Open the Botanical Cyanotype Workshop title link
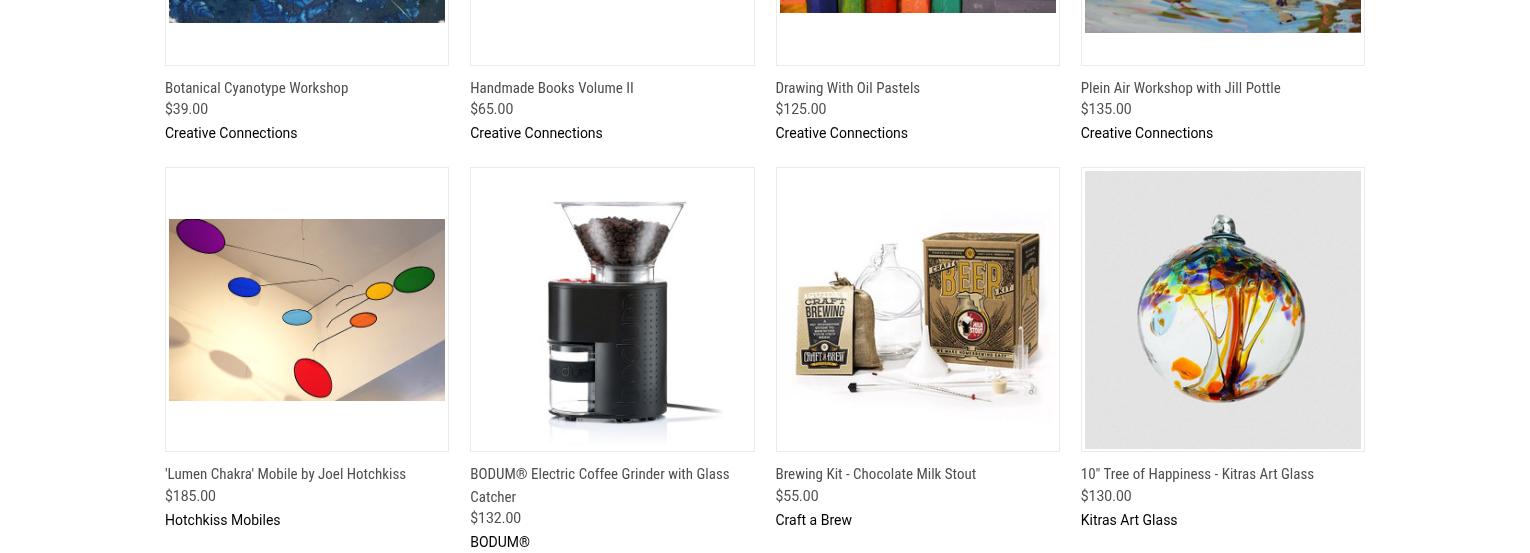Screen dimensions: 1530x553 coord(256,88)
